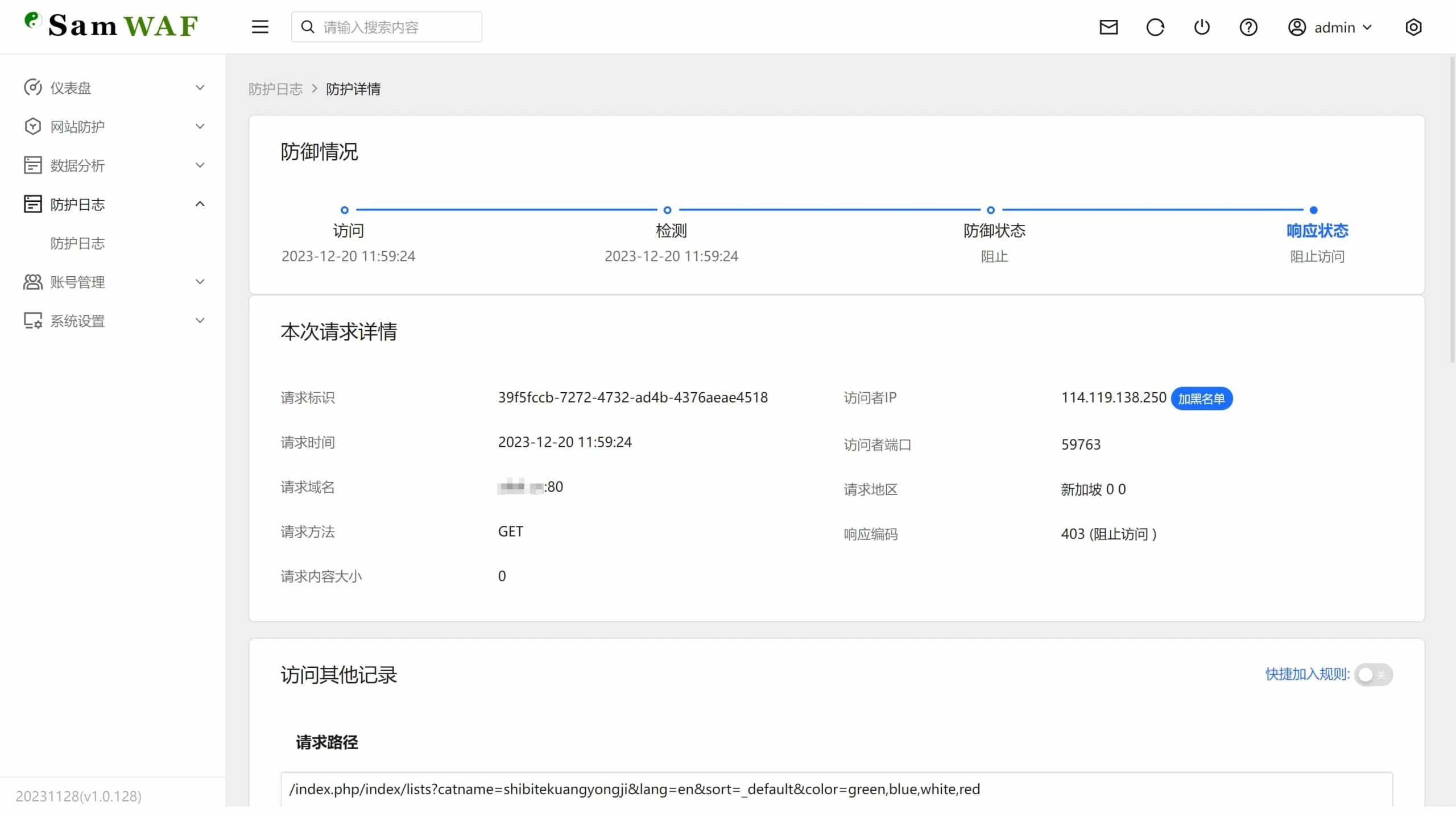Viewport: 1456px width, 814px height.
Task: Go to 防护日志 breadcrumb link
Action: click(275, 89)
